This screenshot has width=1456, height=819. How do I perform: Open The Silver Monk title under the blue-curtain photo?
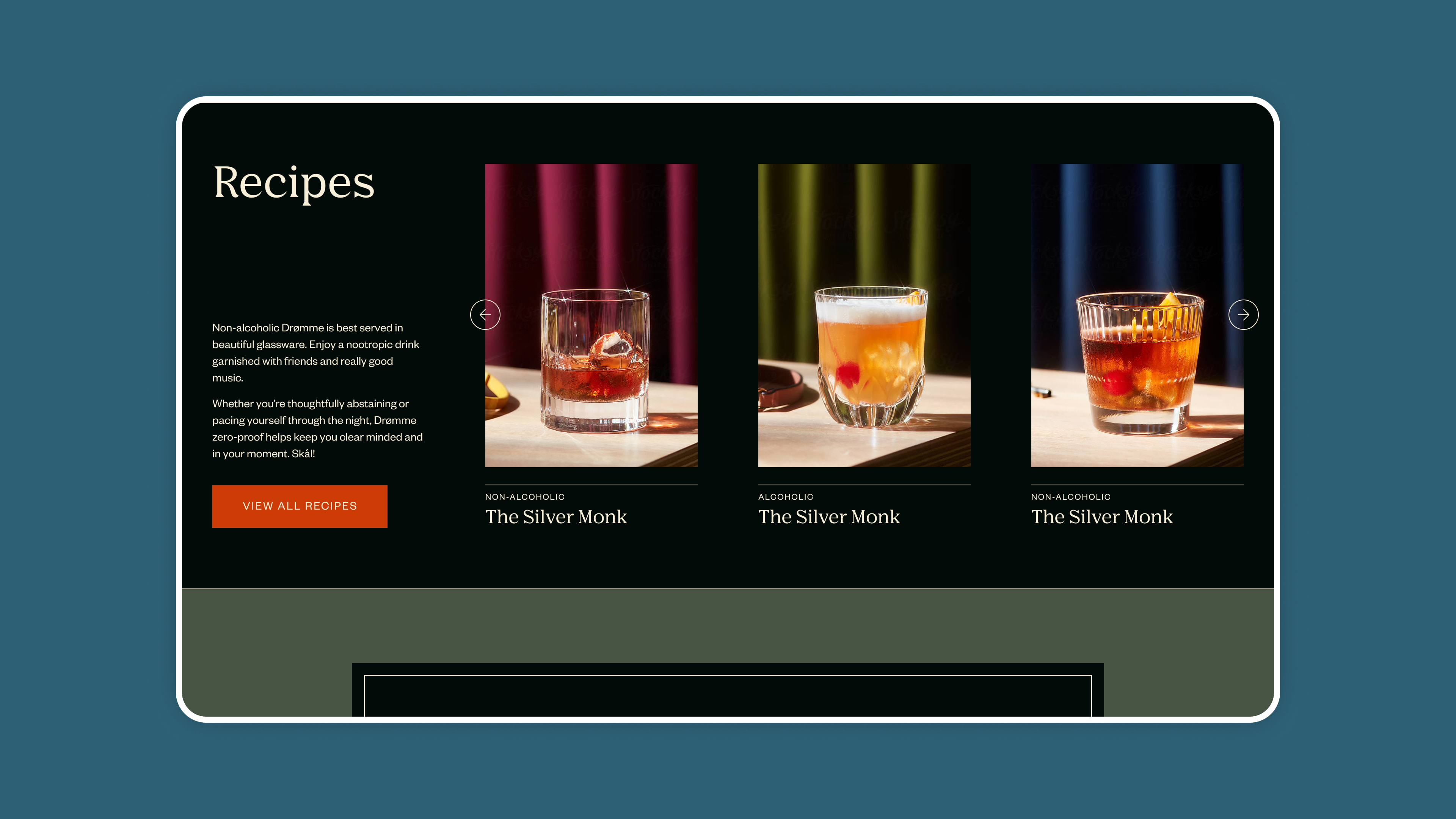1101,516
